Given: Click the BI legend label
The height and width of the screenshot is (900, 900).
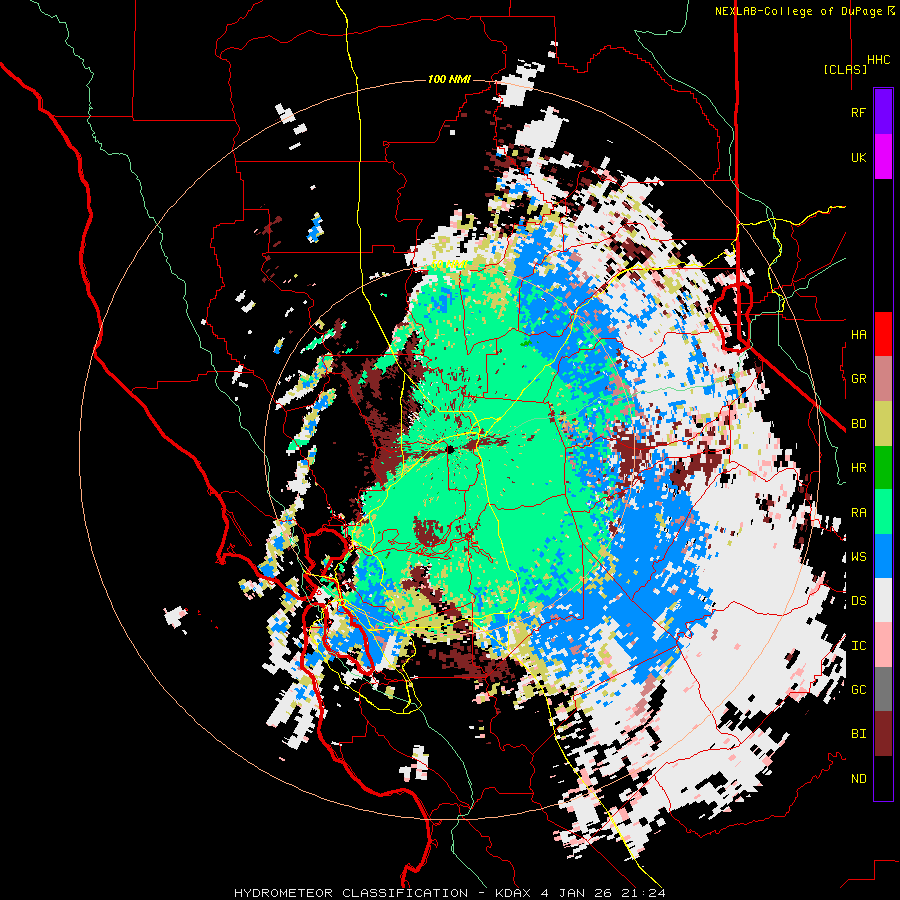Looking at the screenshot, I should point(858,734).
